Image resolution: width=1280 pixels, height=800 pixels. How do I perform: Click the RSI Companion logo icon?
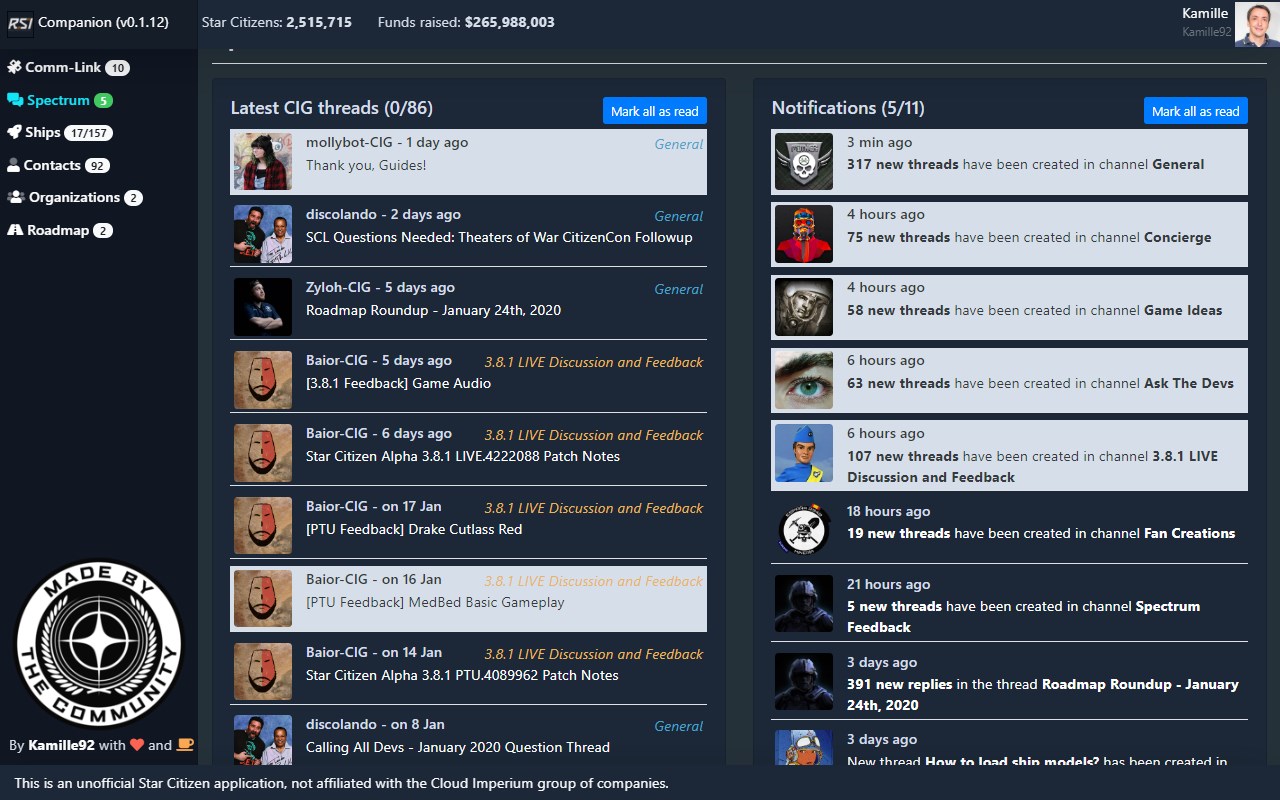tap(20, 22)
